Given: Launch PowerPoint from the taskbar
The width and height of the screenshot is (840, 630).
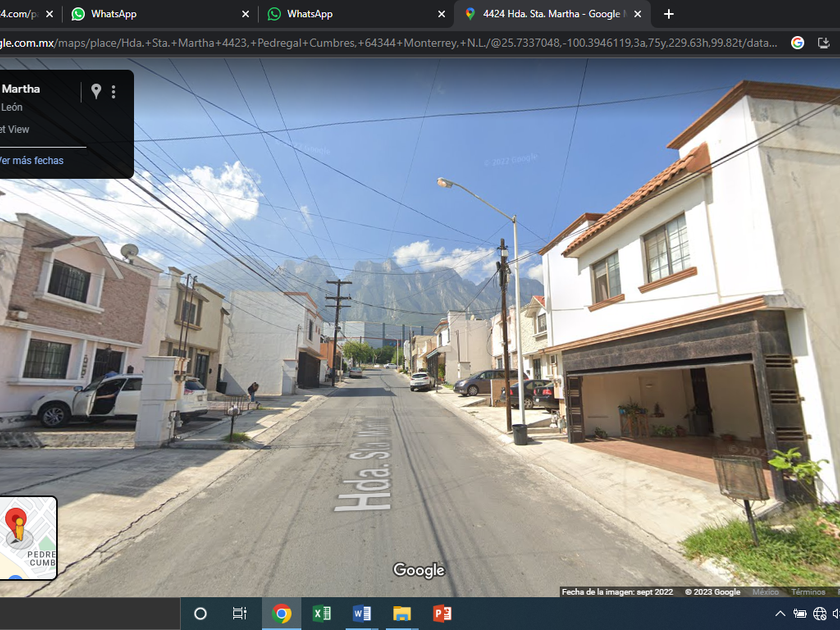Looking at the screenshot, I should click(x=442, y=613).
